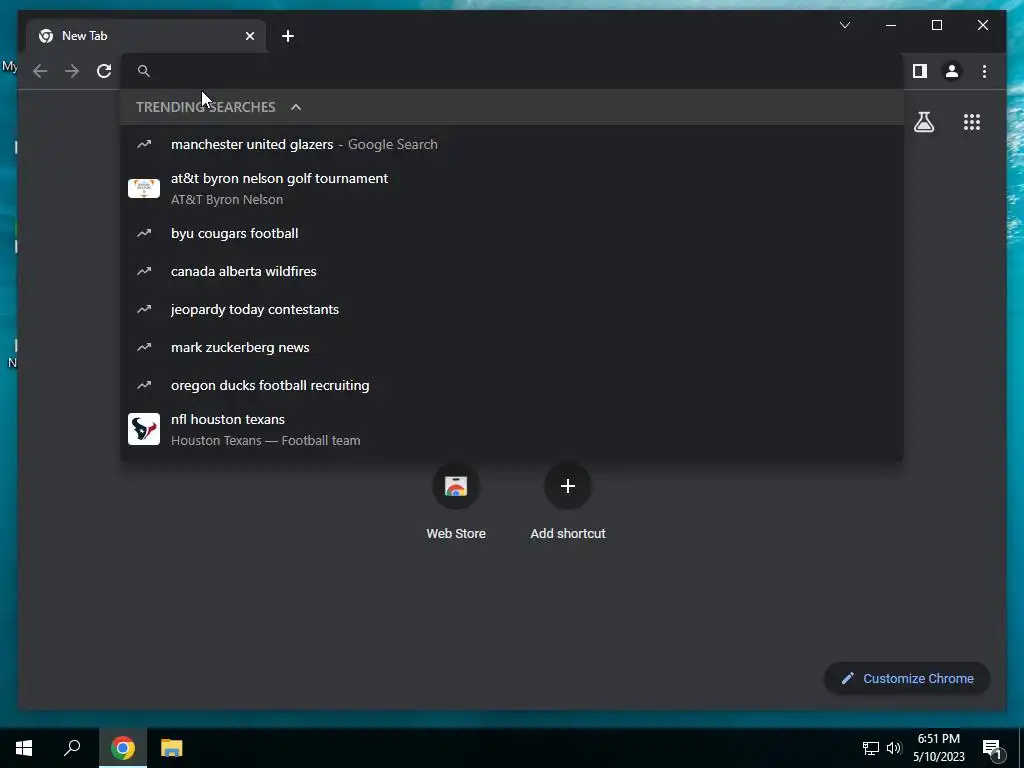Viewport: 1024px width, 768px height.
Task: Close the New Tab tab
Action: pos(249,36)
